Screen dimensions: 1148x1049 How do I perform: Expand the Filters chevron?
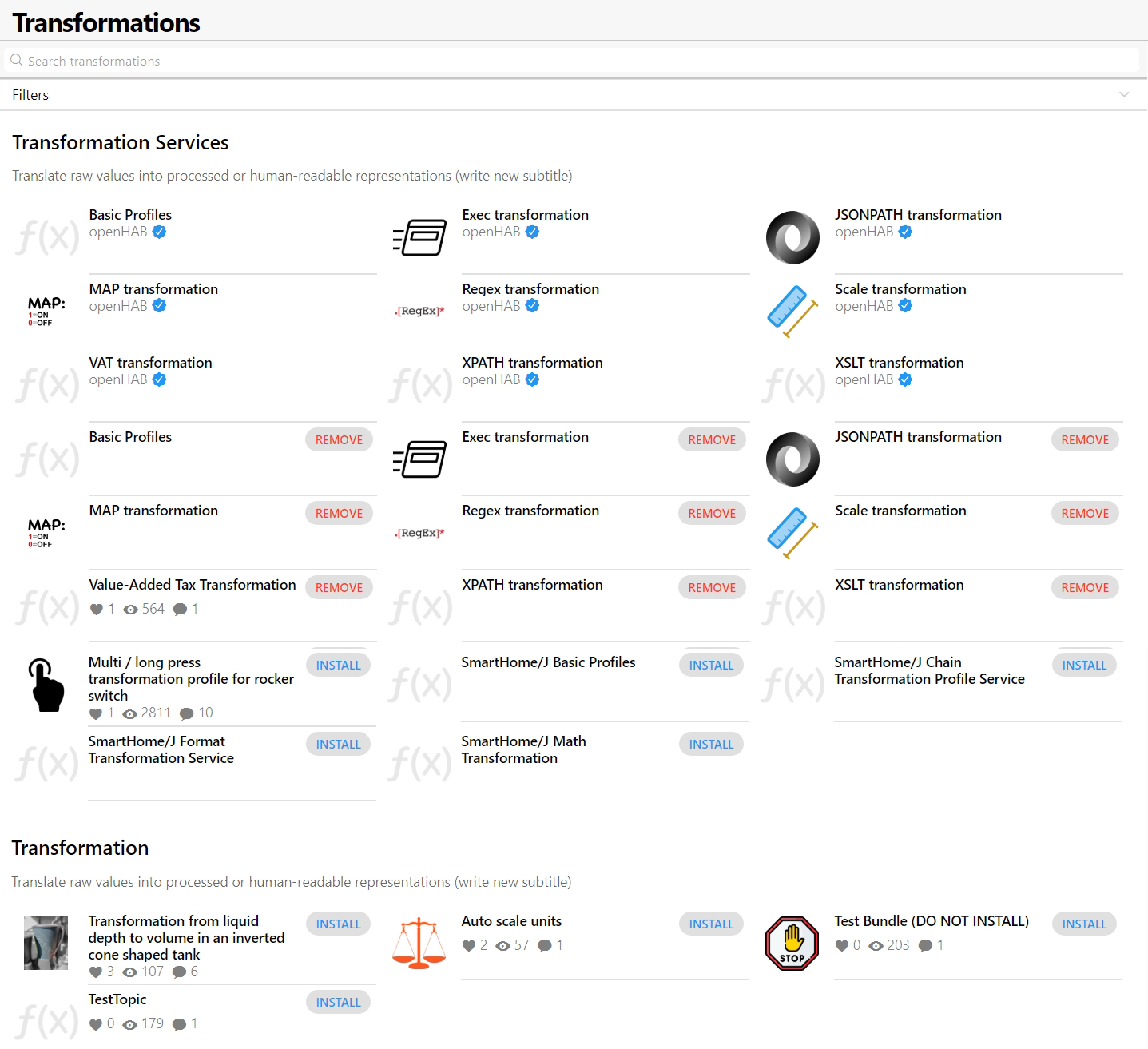(x=1124, y=94)
